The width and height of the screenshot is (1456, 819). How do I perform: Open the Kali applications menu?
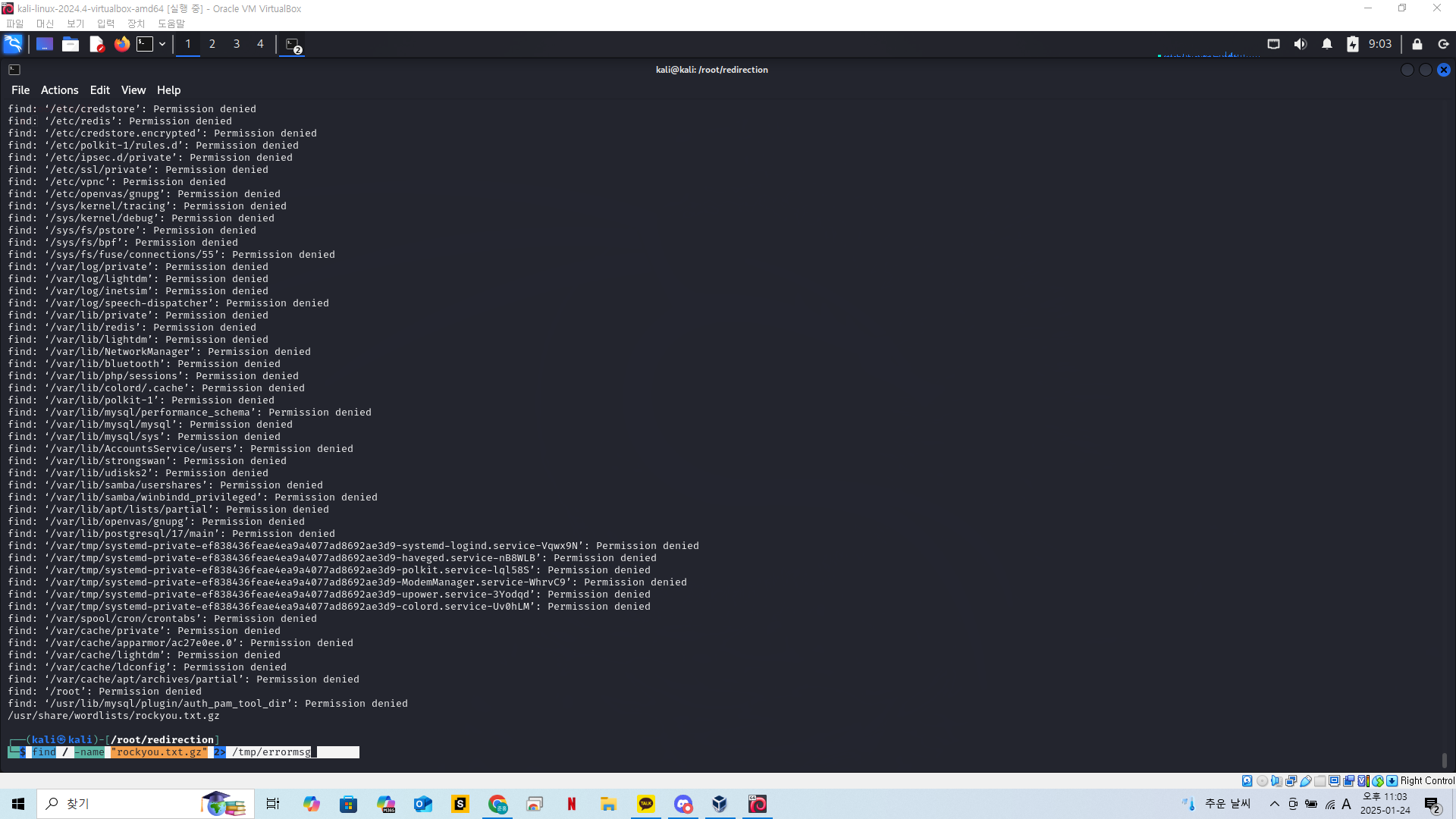13,44
